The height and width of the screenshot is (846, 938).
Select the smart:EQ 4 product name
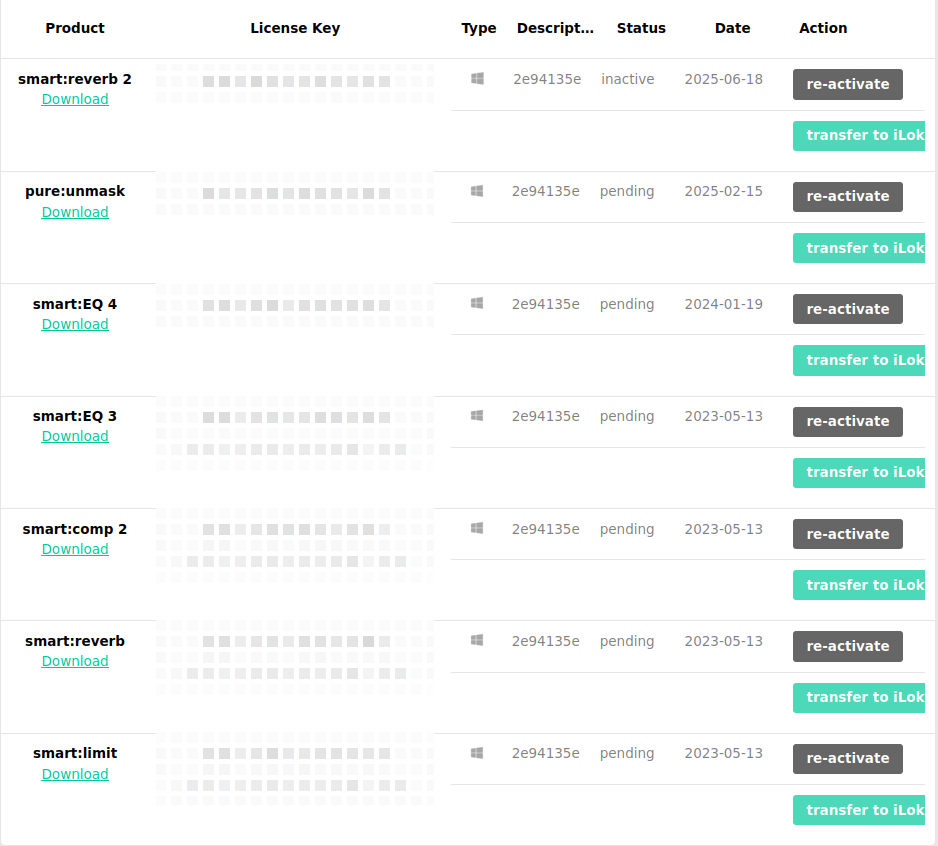click(x=75, y=304)
